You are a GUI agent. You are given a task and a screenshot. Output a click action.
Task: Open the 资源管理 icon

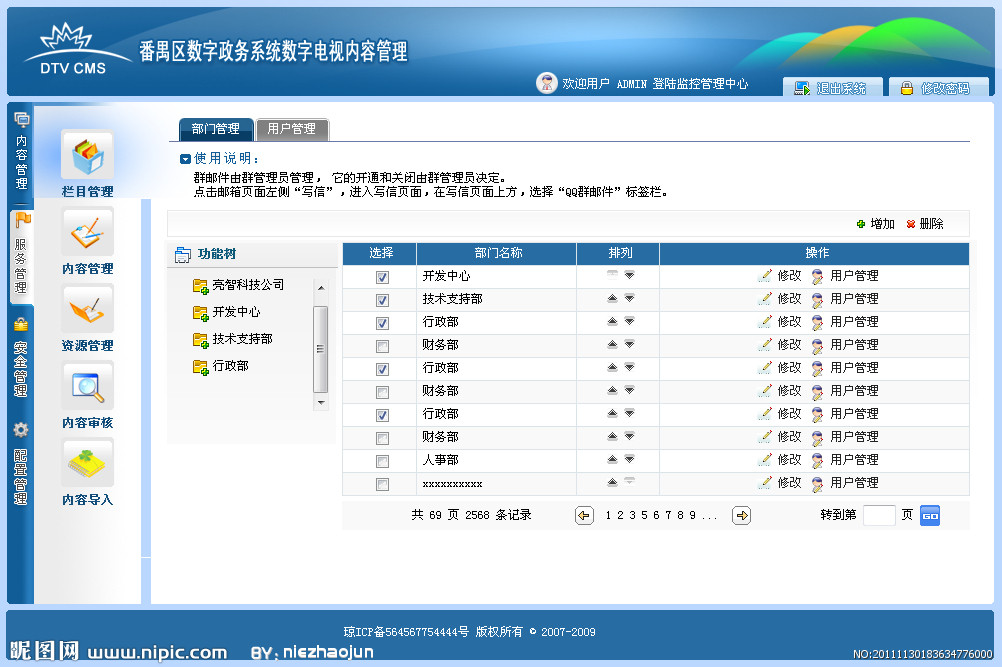coord(88,310)
